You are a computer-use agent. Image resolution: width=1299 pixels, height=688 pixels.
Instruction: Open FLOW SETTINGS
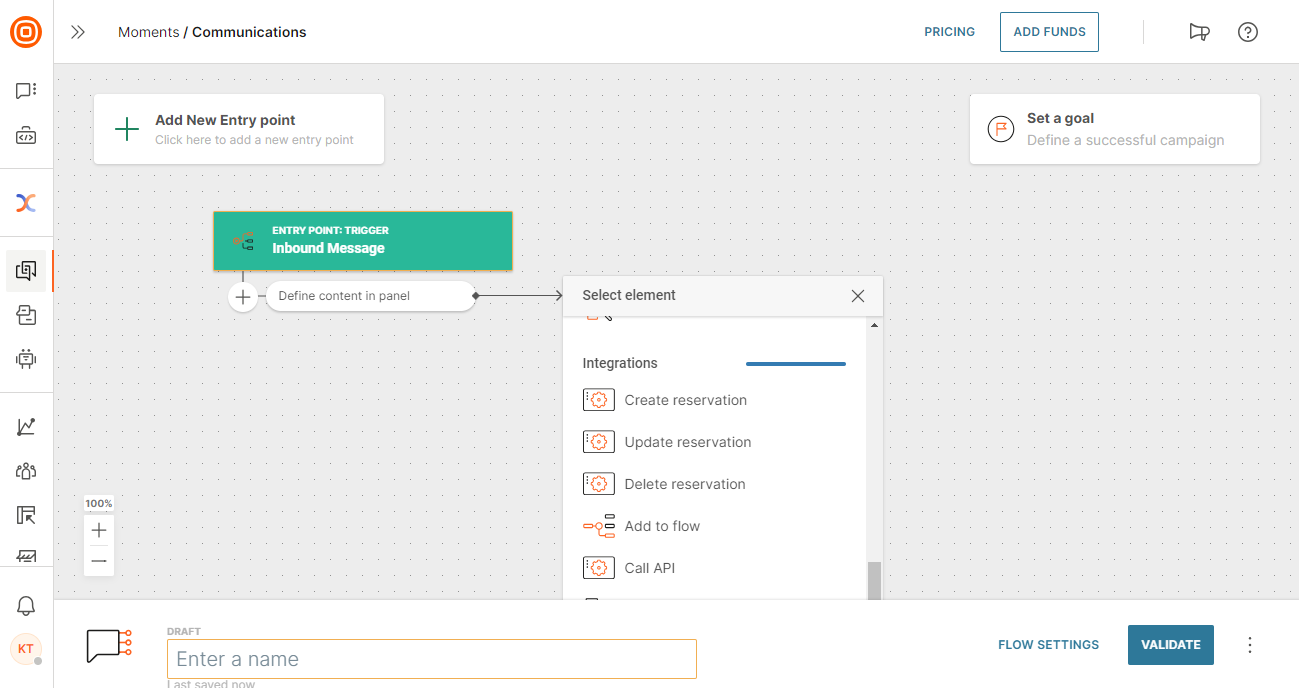1048,645
